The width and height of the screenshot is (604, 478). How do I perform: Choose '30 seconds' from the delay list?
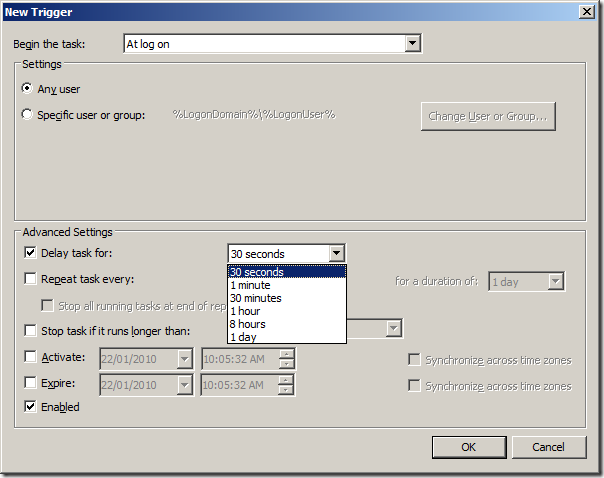(x=286, y=272)
